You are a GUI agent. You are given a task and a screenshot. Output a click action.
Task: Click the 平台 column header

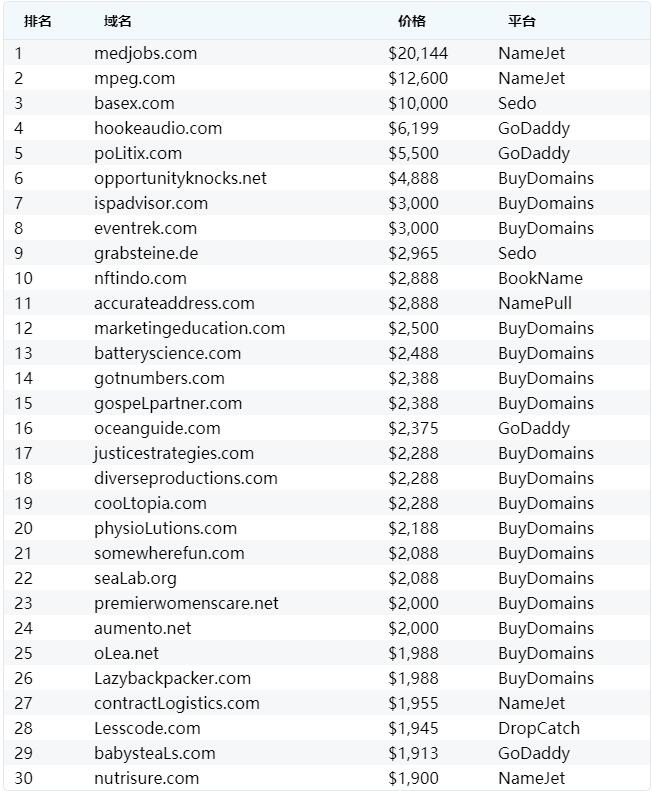(x=522, y=21)
